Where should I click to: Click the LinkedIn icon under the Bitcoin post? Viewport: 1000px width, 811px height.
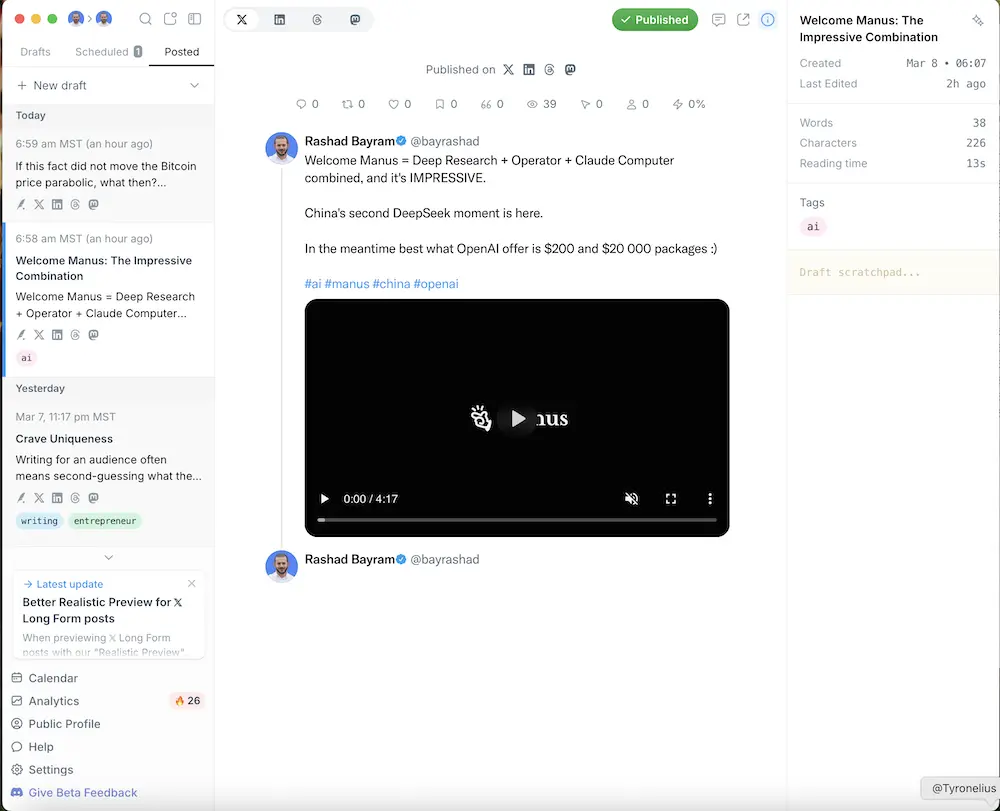(x=57, y=205)
